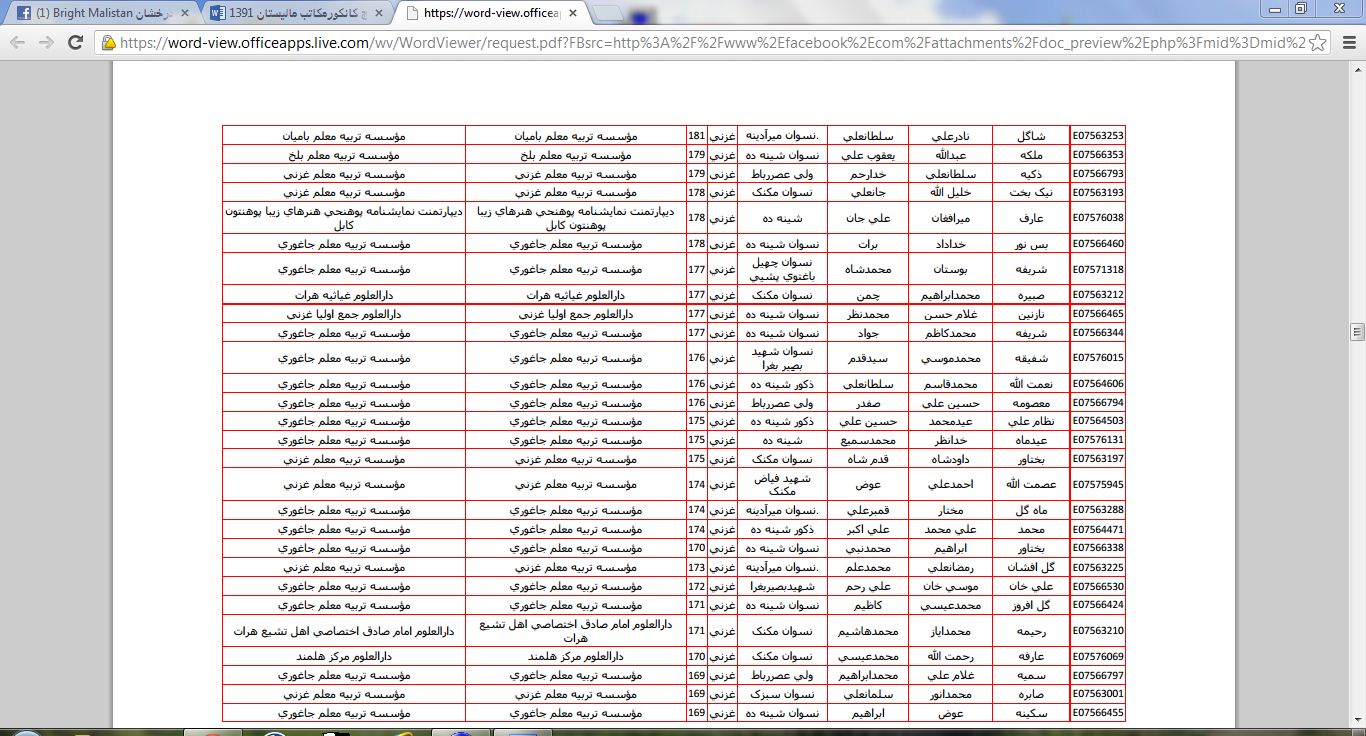The width and height of the screenshot is (1366, 736).
Task: Select ID cell E07563212
Action: (1097, 295)
